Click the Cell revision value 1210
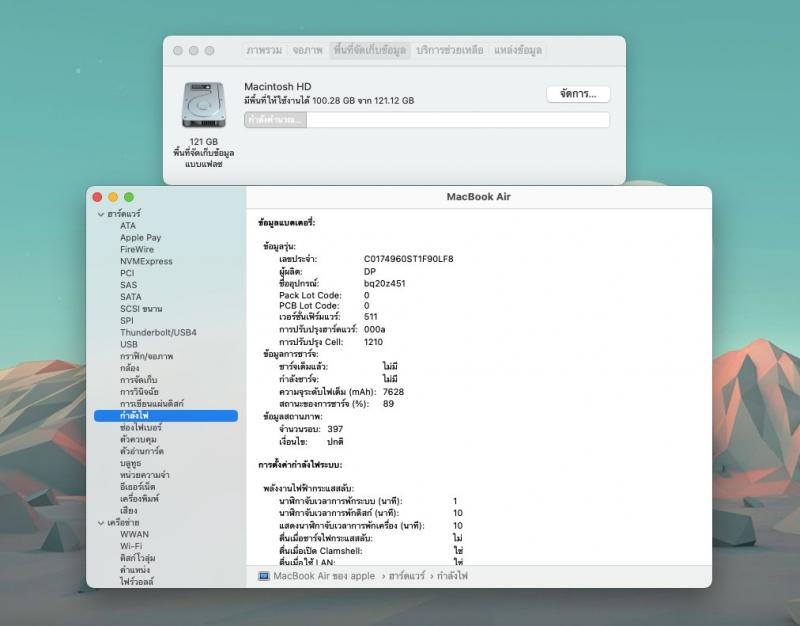Screen dimensions: 800x626 (373, 342)
